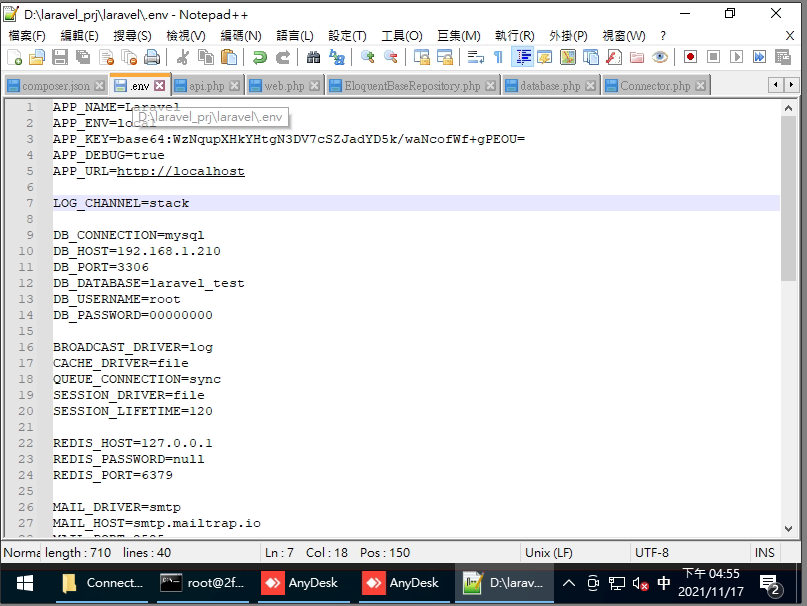Click INS mode in status bar
The width and height of the screenshot is (807, 606).
tap(764, 552)
